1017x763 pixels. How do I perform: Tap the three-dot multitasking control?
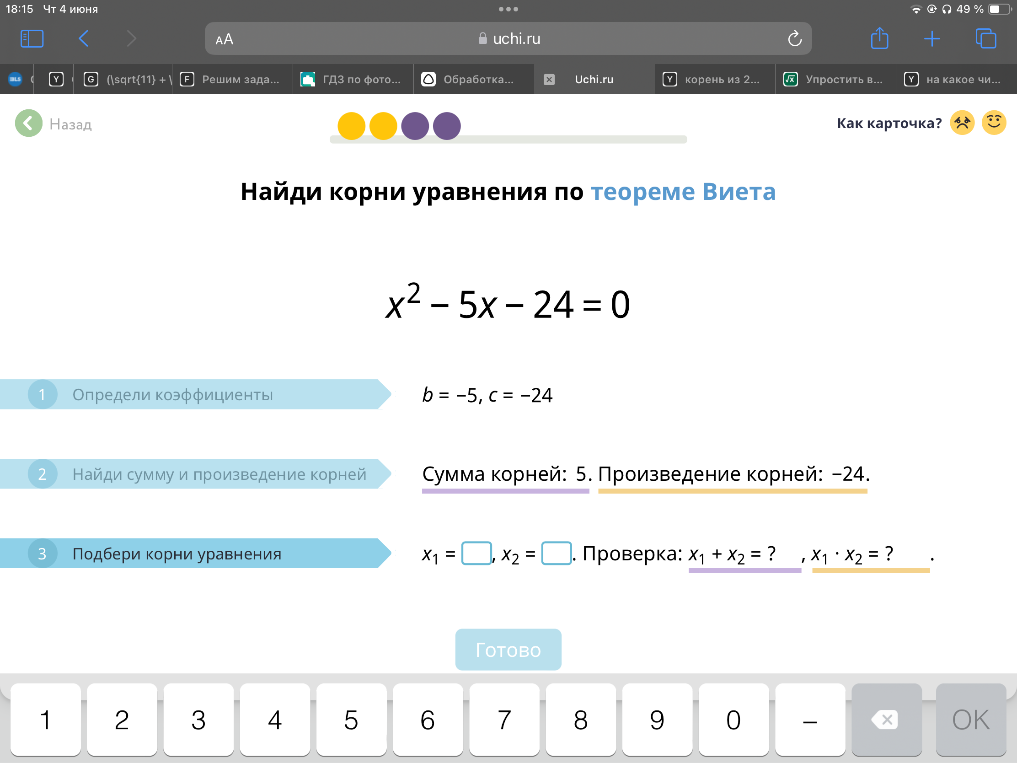pos(508,9)
